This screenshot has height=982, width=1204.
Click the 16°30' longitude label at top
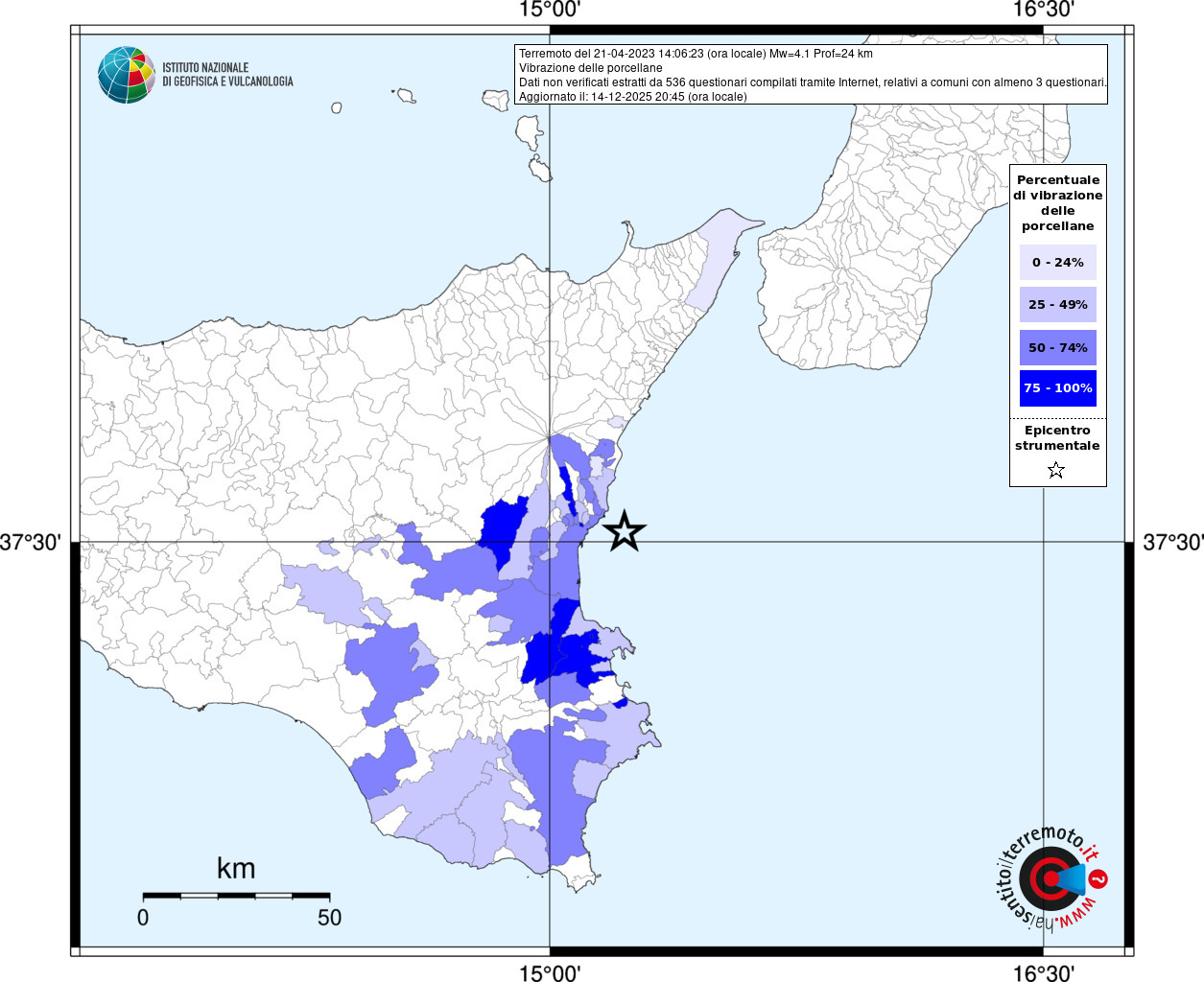coord(1044,11)
